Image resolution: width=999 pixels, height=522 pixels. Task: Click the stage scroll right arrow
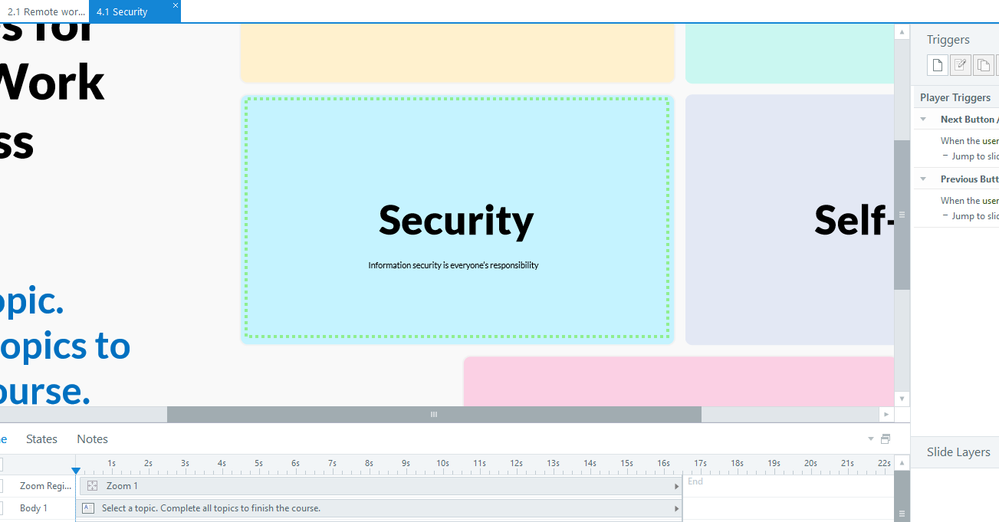pyautogui.click(x=886, y=414)
